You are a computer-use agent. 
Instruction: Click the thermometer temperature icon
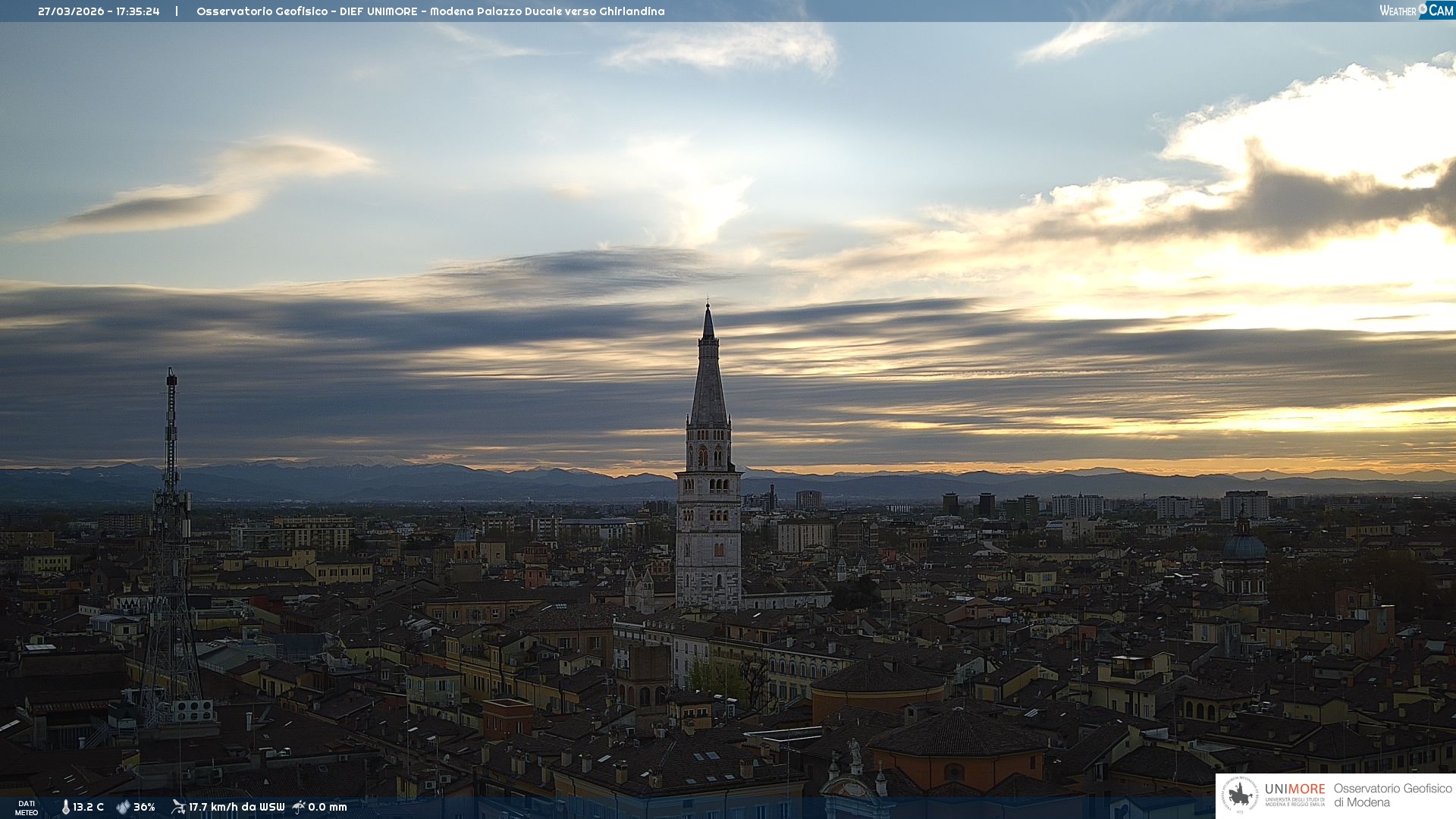[x=65, y=807]
